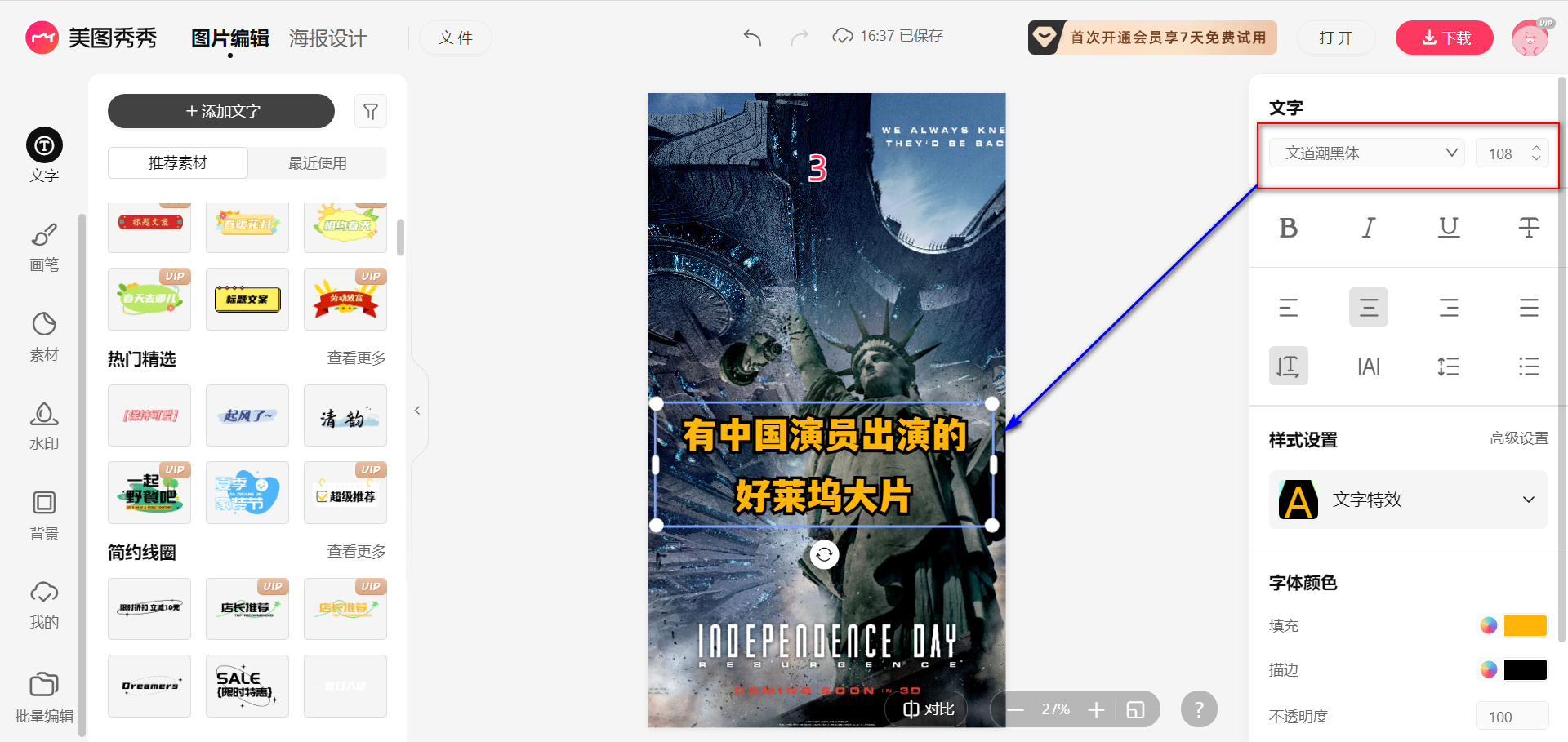1568x742 pixels.
Task: Click the 16:37 已保存 cloud save status
Action: [888, 36]
